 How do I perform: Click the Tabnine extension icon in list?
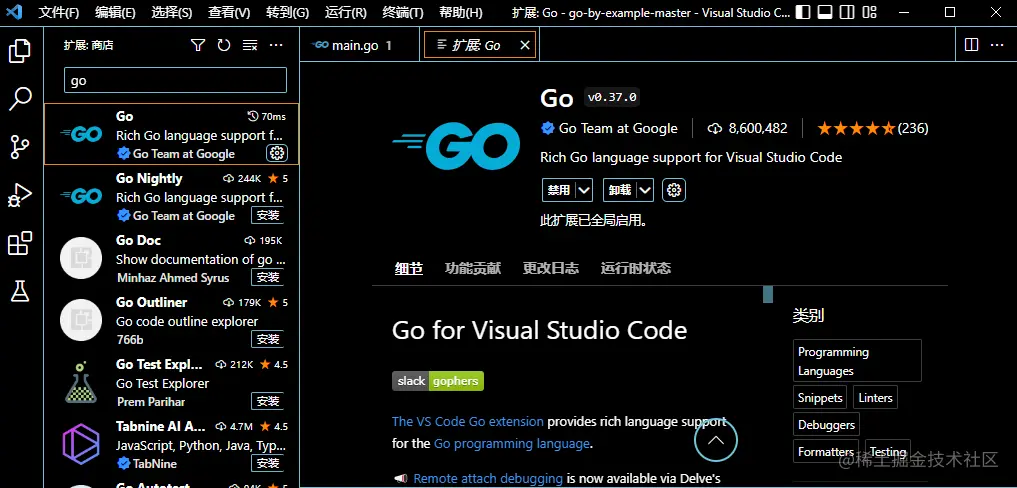click(x=81, y=445)
